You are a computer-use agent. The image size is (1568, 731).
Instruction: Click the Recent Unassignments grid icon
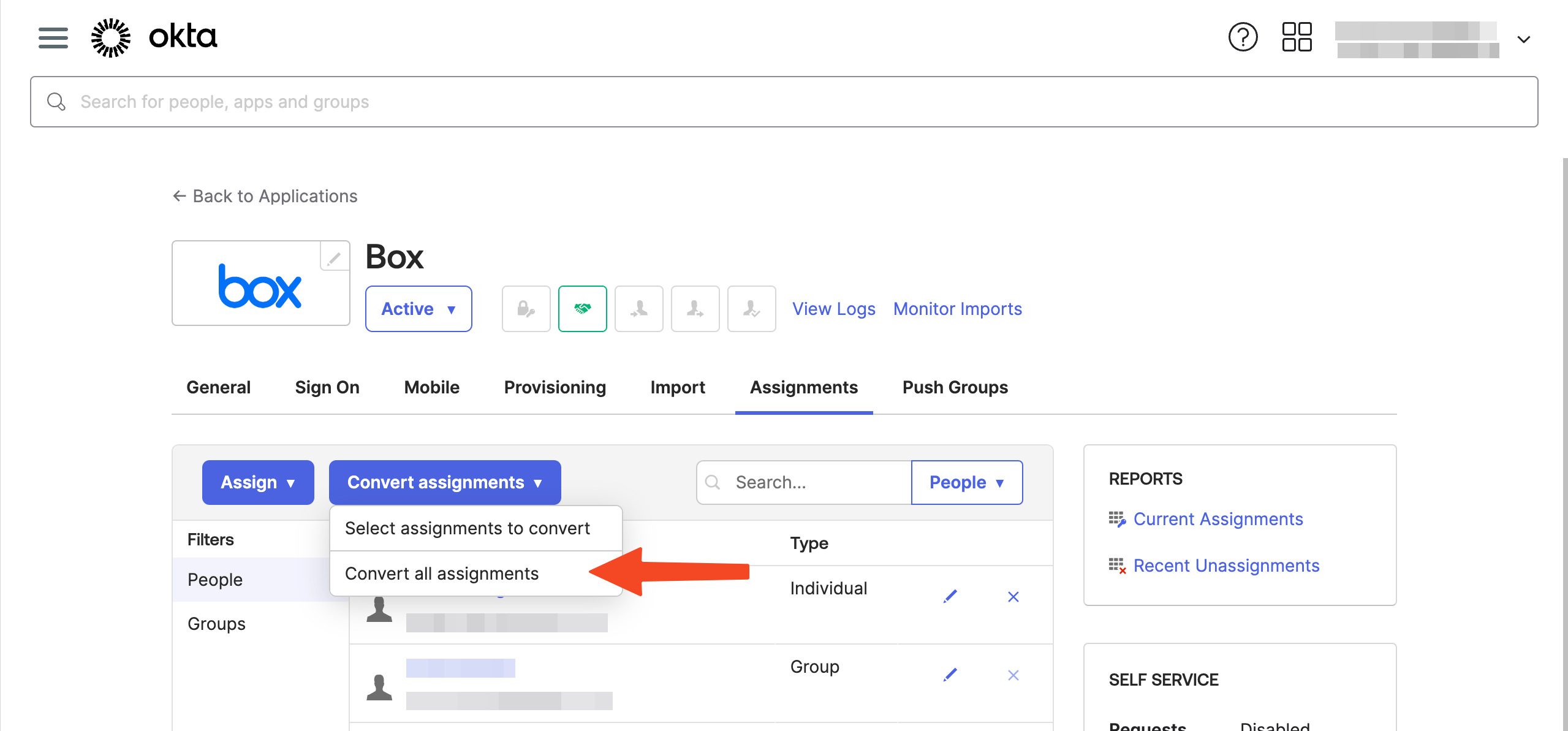(x=1117, y=566)
